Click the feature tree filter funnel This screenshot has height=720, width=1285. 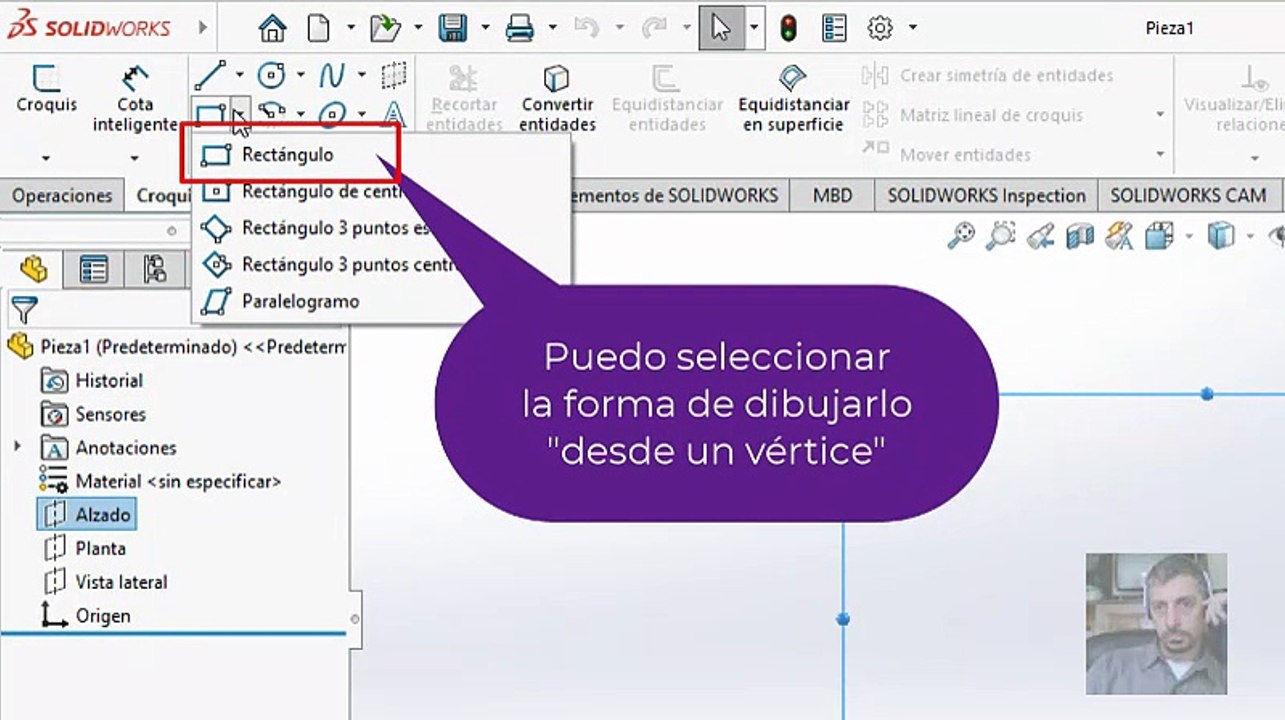pyautogui.click(x=25, y=310)
